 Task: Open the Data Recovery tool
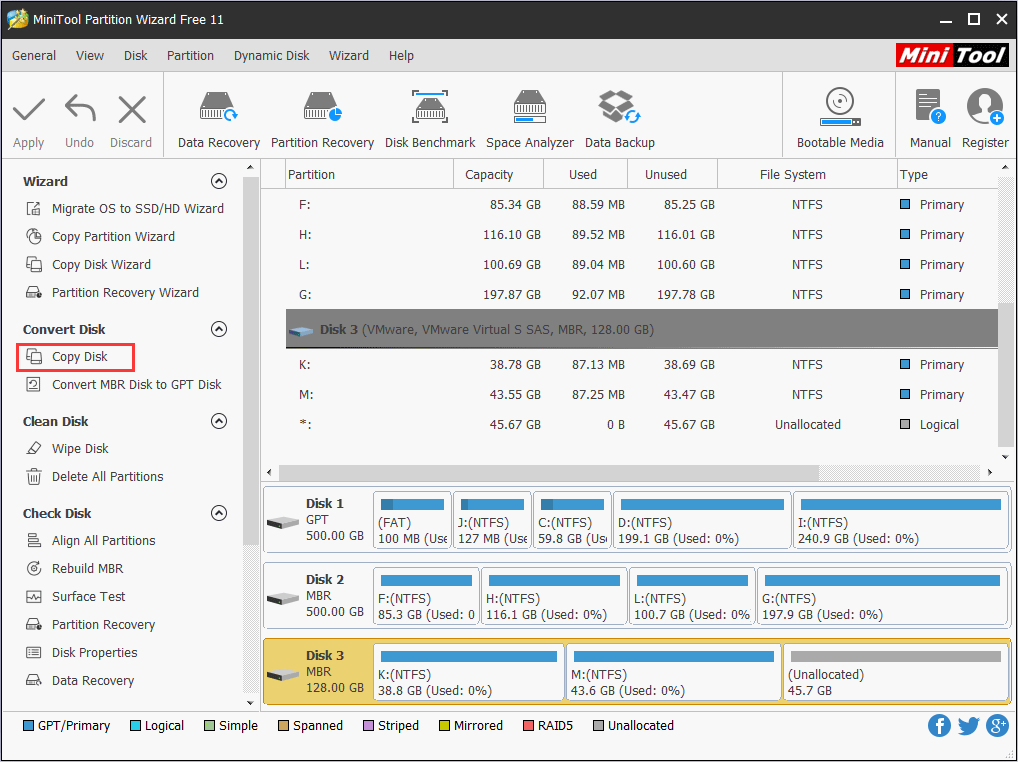pyautogui.click(x=218, y=115)
